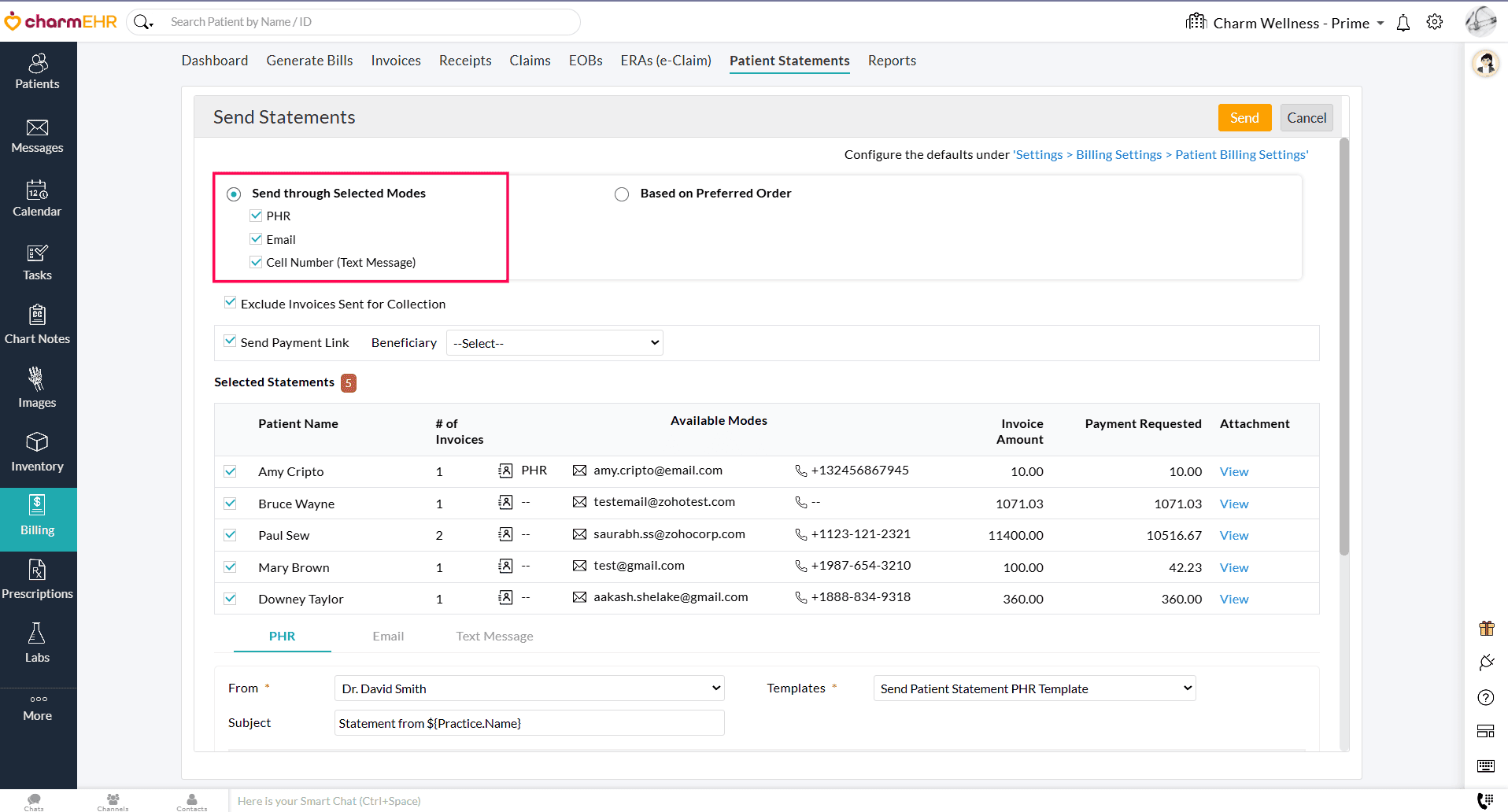Click the orange Send button
Viewport: 1508px width, 812px height.
tap(1244, 118)
